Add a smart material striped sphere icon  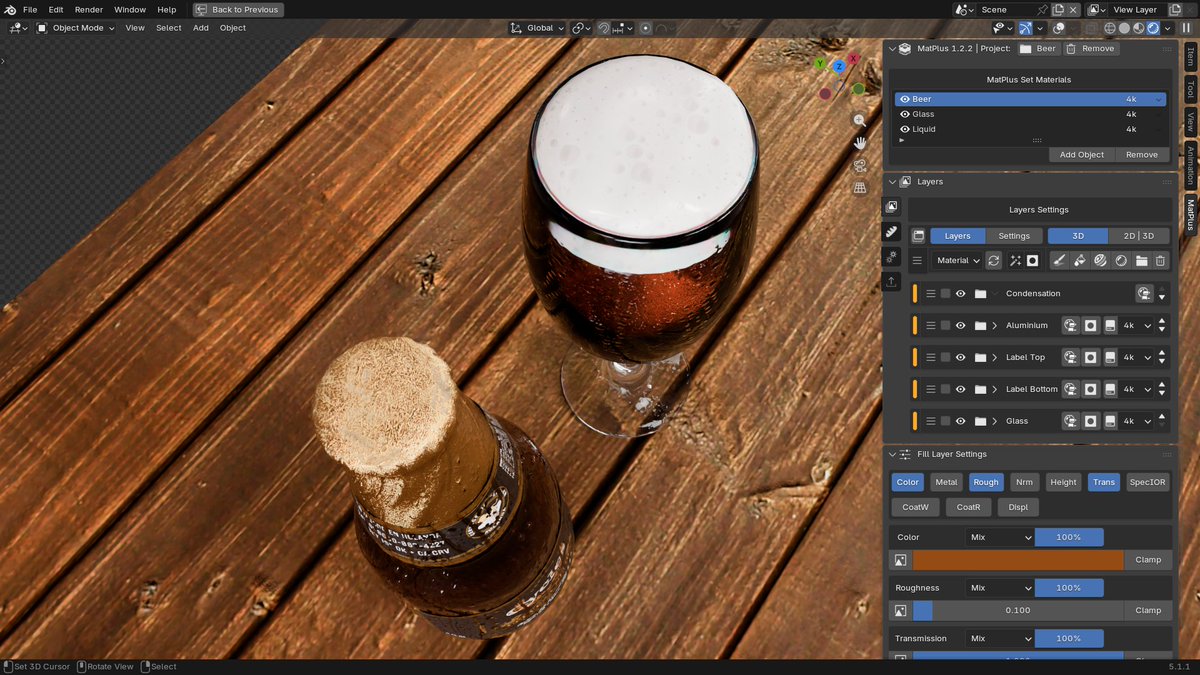coord(1100,260)
